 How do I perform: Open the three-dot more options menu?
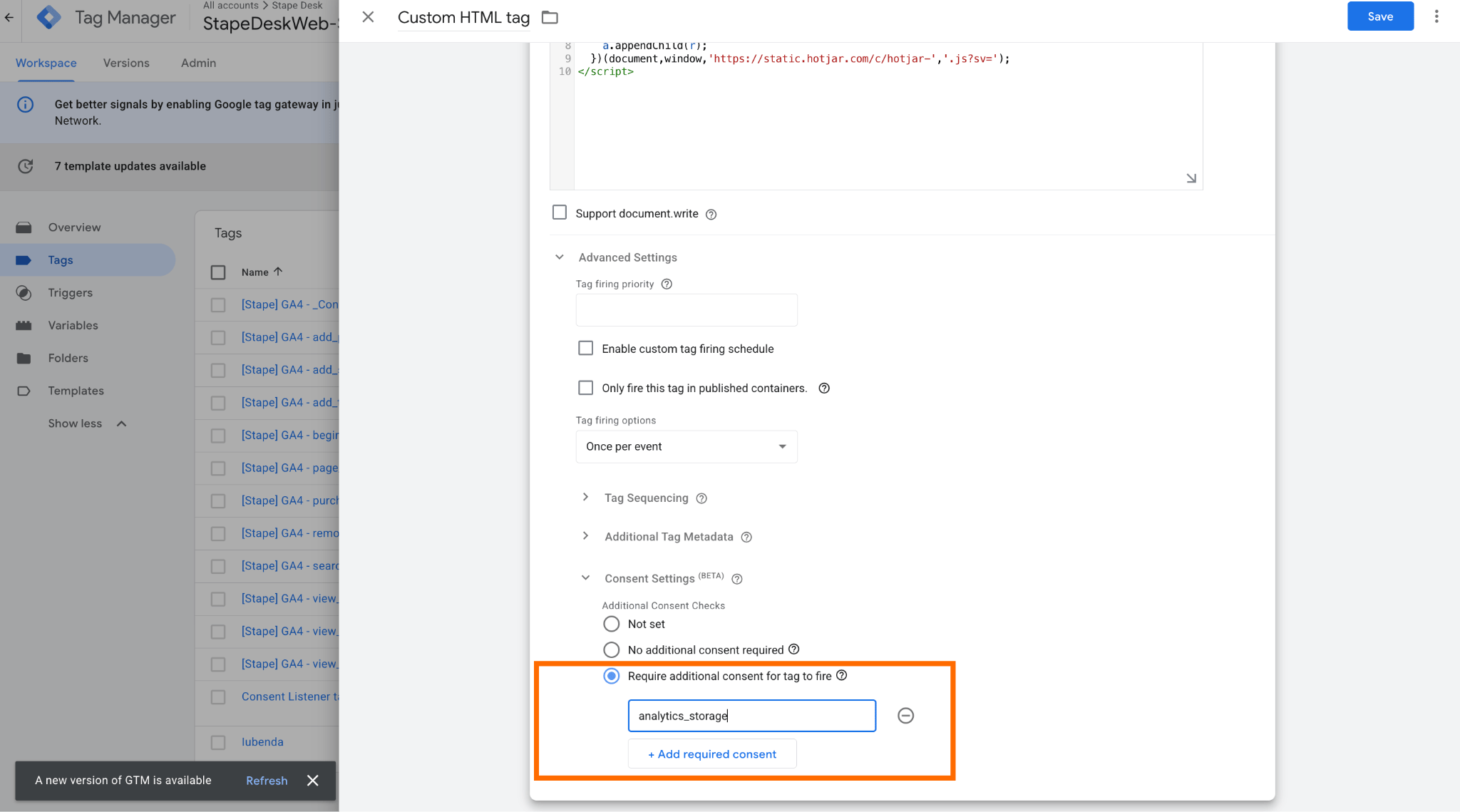point(1436,16)
